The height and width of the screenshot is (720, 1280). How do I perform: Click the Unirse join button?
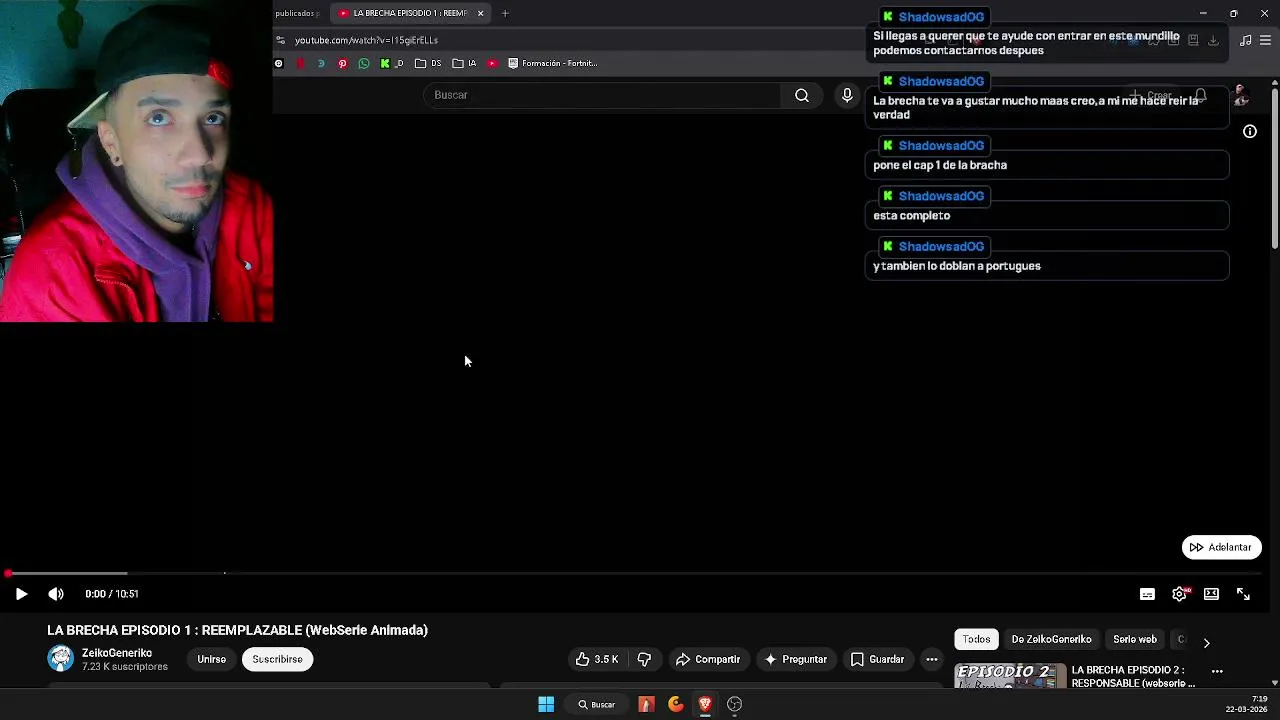click(x=211, y=659)
